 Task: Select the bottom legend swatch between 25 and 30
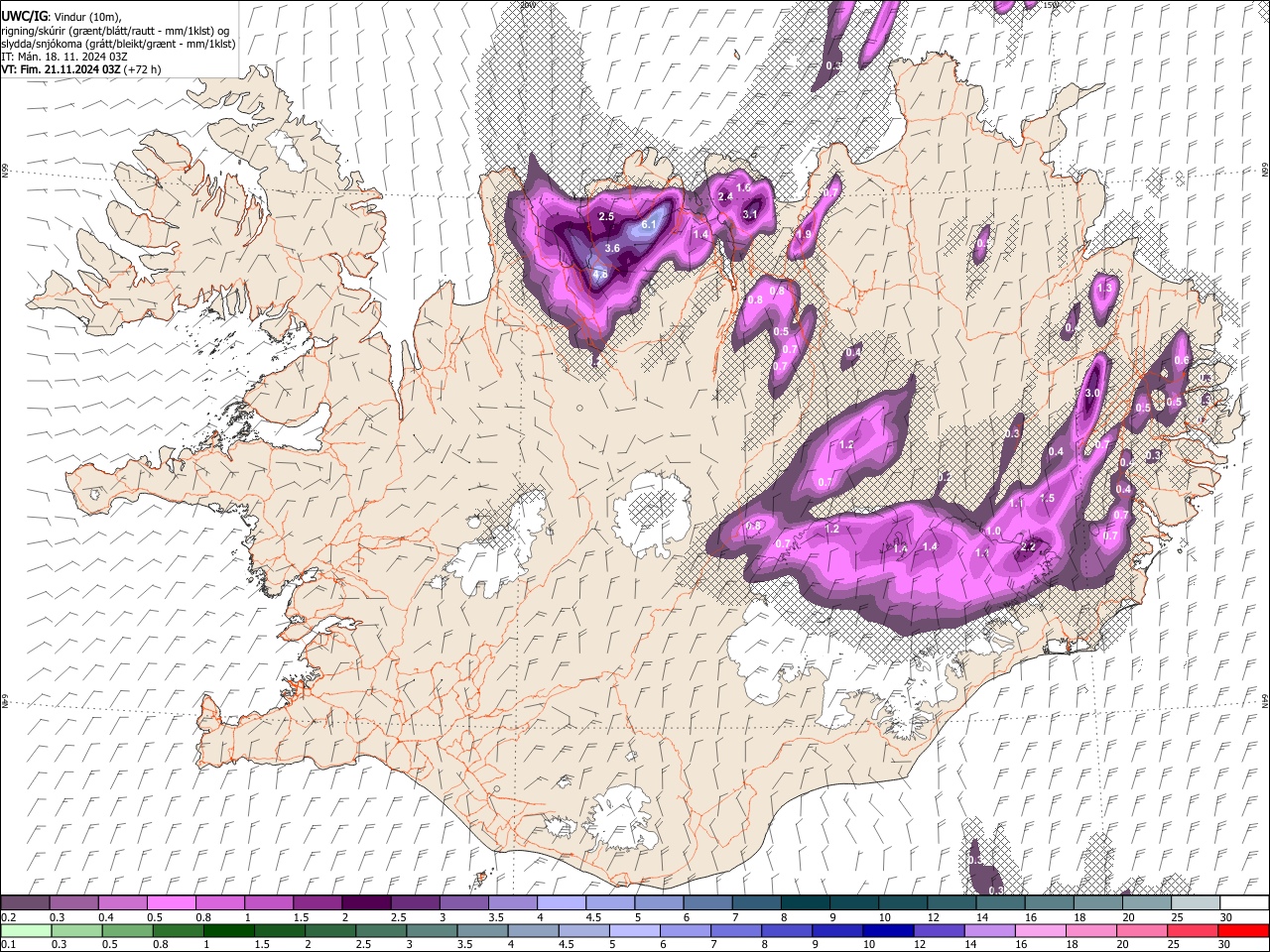(1193, 931)
